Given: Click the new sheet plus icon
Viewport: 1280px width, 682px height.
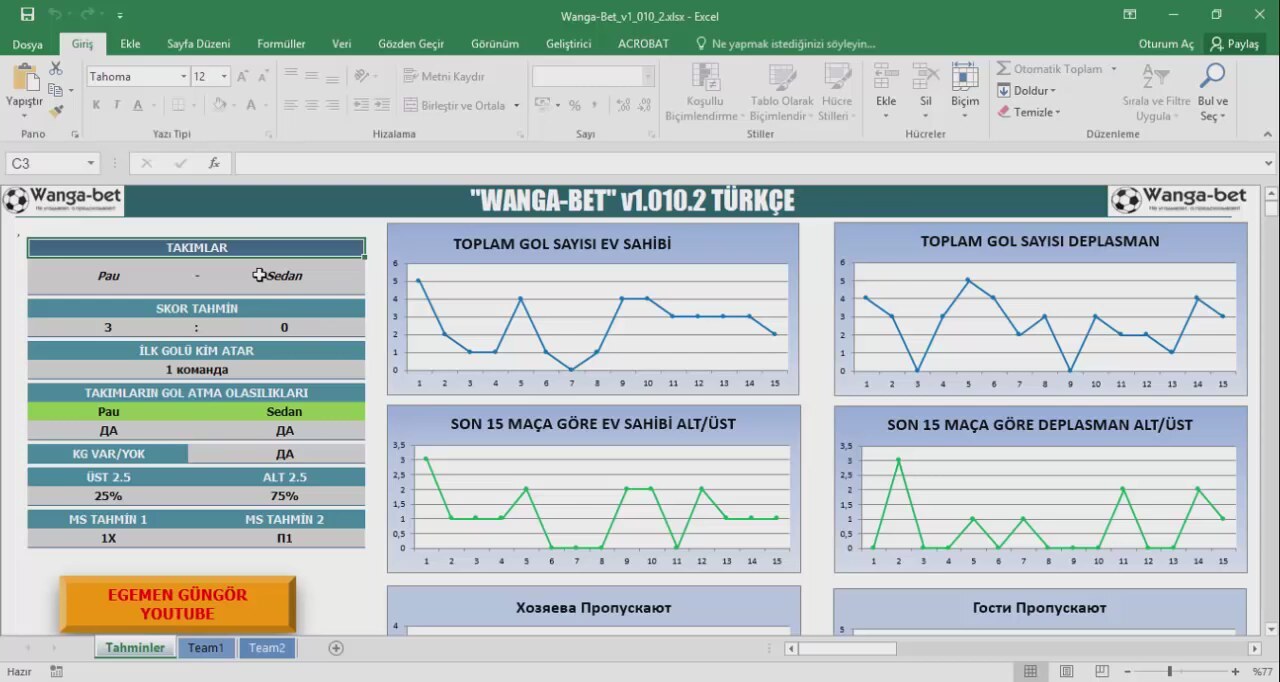Looking at the screenshot, I should [336, 648].
